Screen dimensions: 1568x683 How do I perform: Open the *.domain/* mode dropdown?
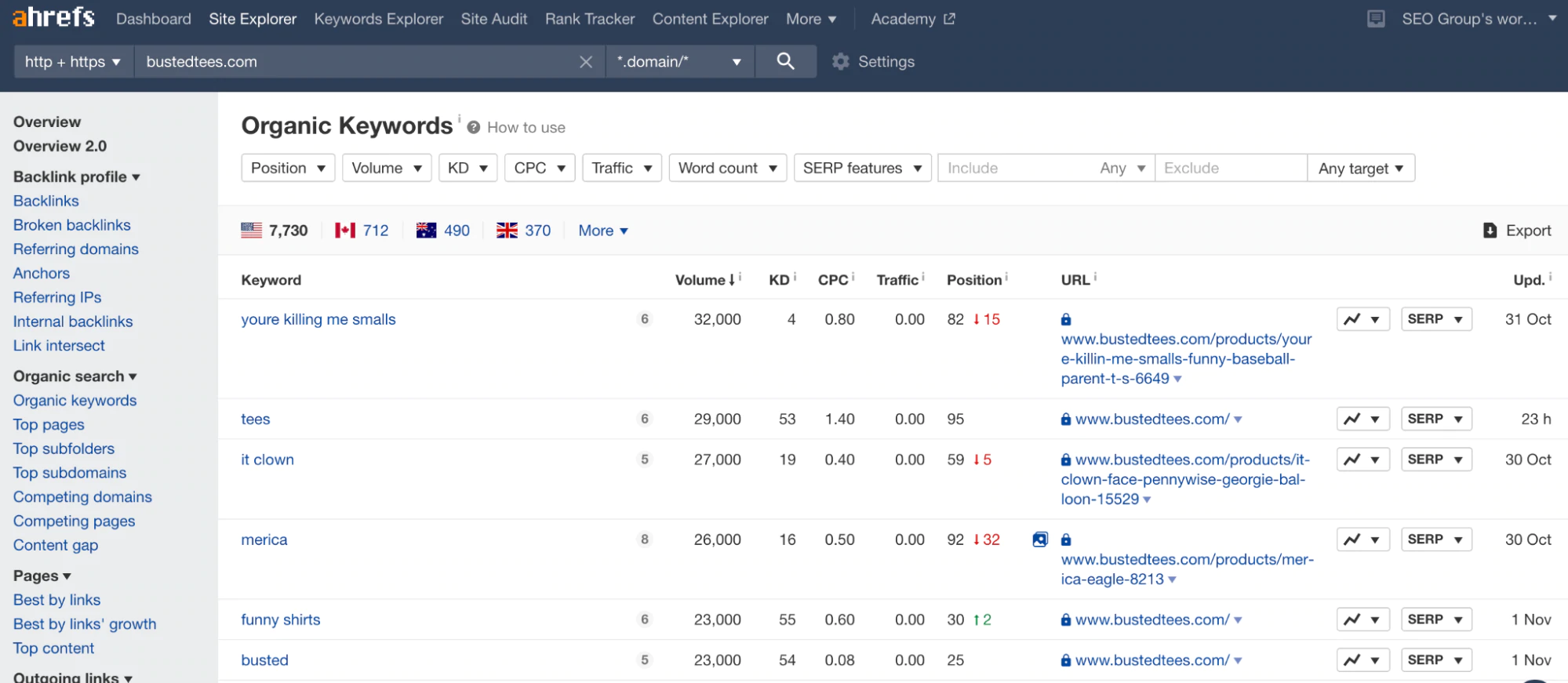pos(679,61)
